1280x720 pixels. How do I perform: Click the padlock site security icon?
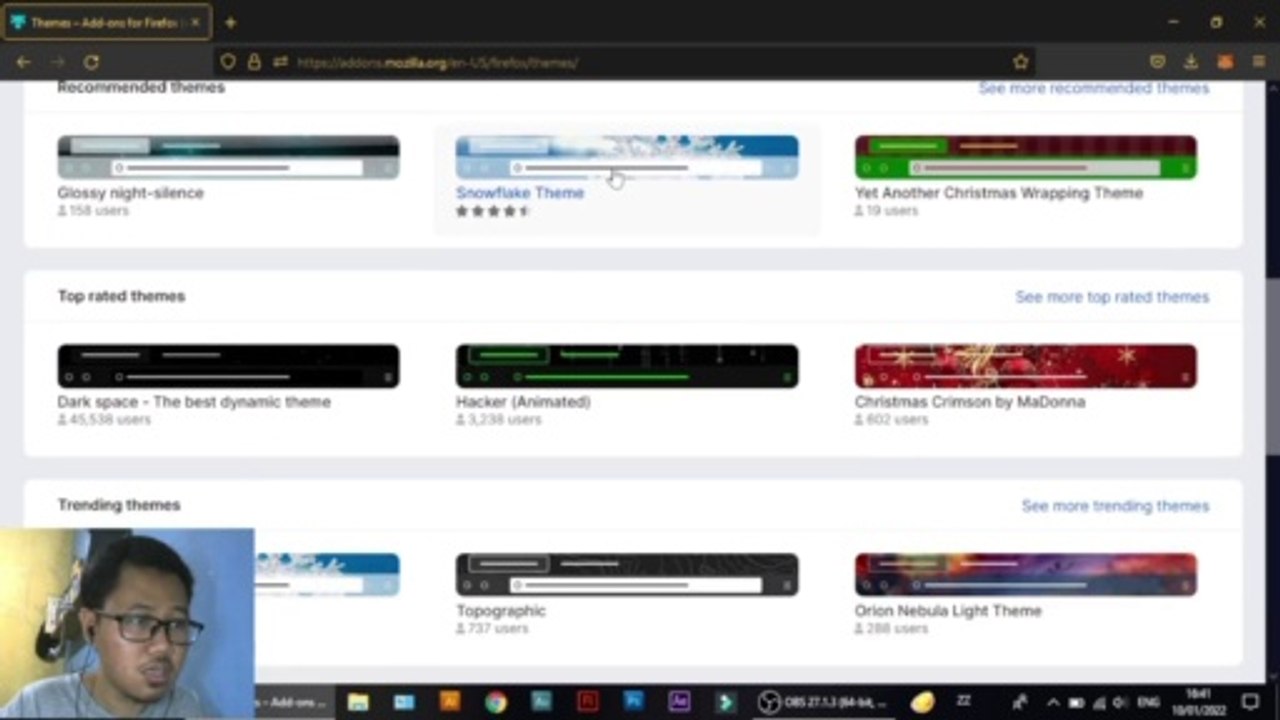tap(254, 62)
